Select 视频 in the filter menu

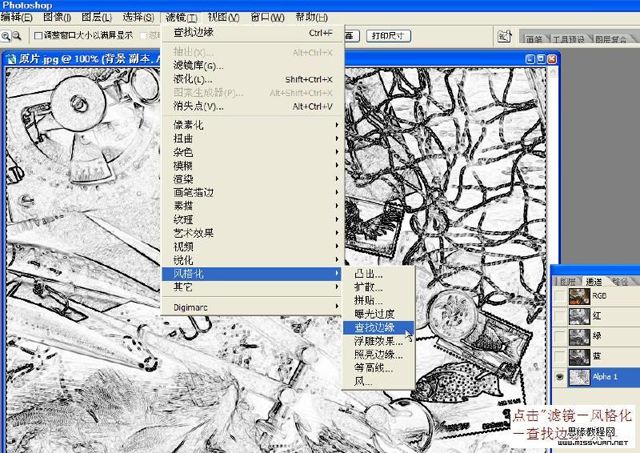tap(253, 246)
